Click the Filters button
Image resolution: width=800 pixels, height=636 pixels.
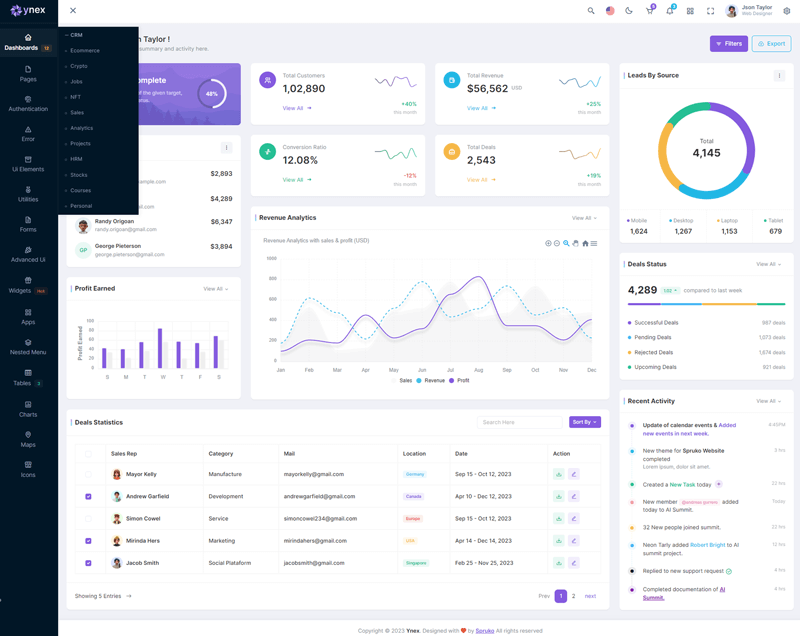tap(729, 44)
